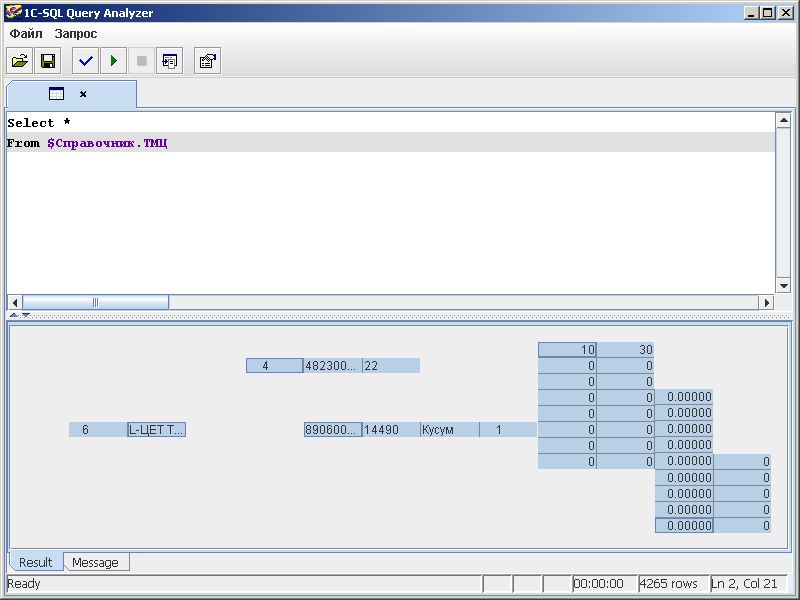The image size is (800, 600).
Task: Click the Open file toolbar icon
Action: [19, 61]
